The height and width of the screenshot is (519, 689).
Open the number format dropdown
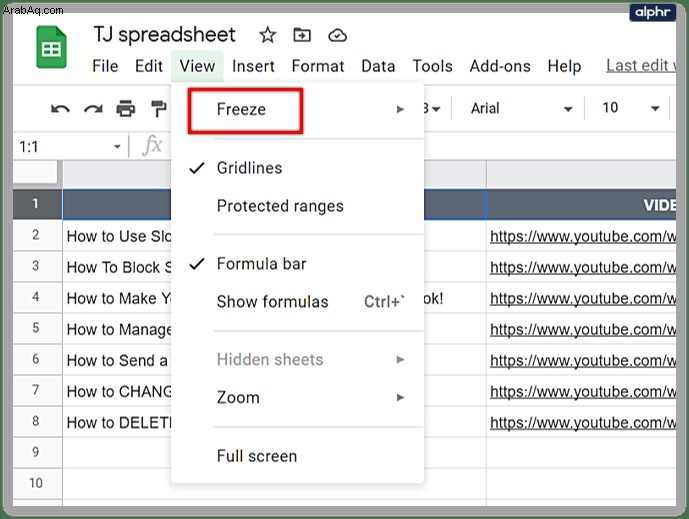point(432,109)
